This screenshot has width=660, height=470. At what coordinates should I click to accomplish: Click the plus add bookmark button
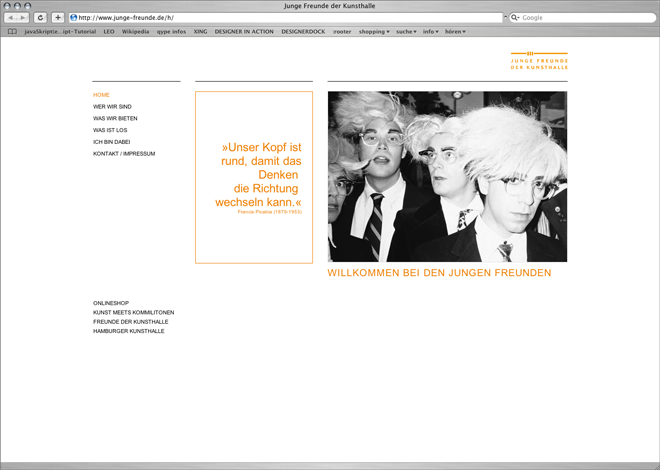(x=58, y=18)
